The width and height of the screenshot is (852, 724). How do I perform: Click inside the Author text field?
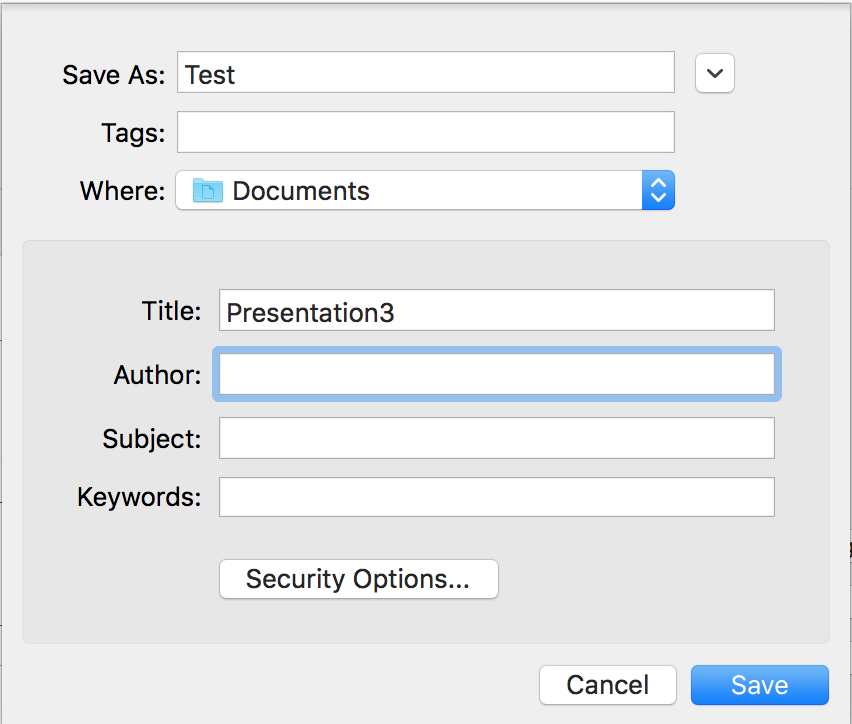coord(496,375)
